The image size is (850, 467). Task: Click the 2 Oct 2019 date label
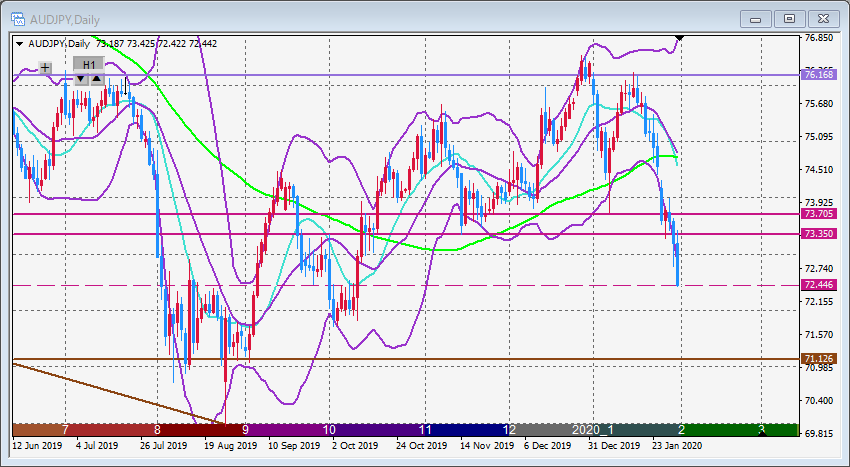[355, 446]
